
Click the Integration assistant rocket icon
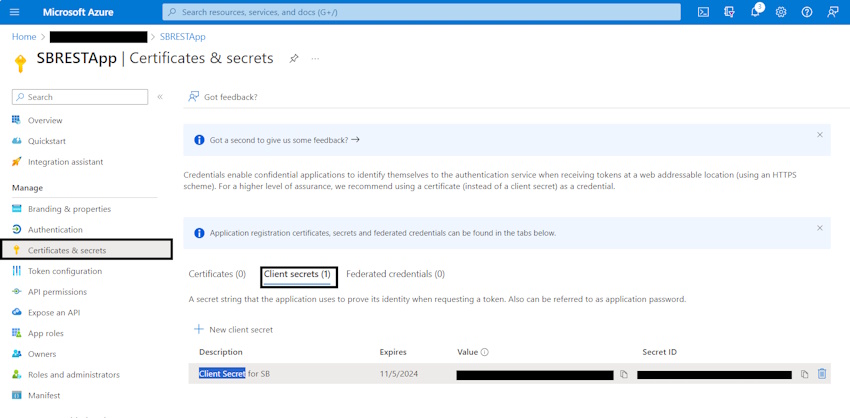click(x=16, y=162)
